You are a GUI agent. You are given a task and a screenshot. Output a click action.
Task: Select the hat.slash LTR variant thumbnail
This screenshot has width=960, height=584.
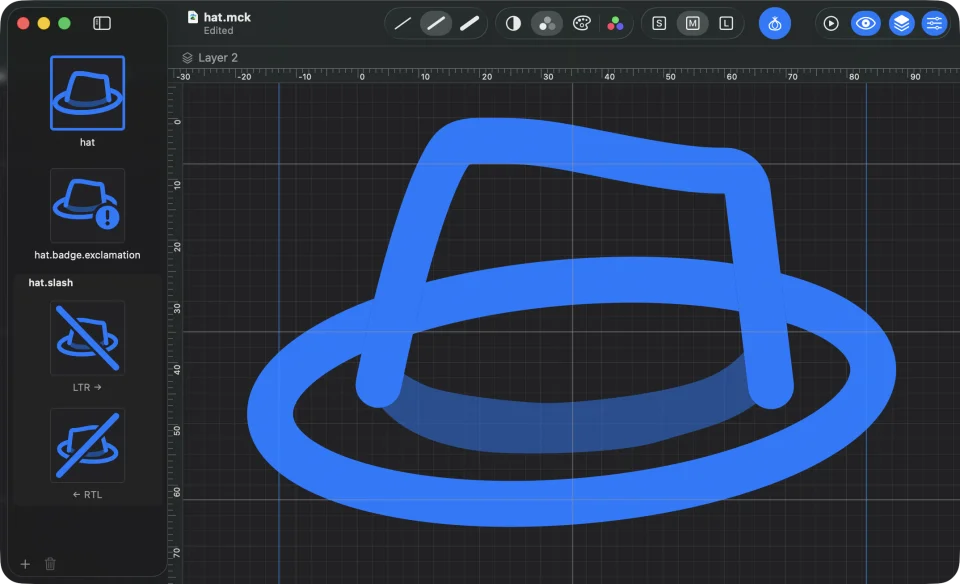click(x=88, y=338)
